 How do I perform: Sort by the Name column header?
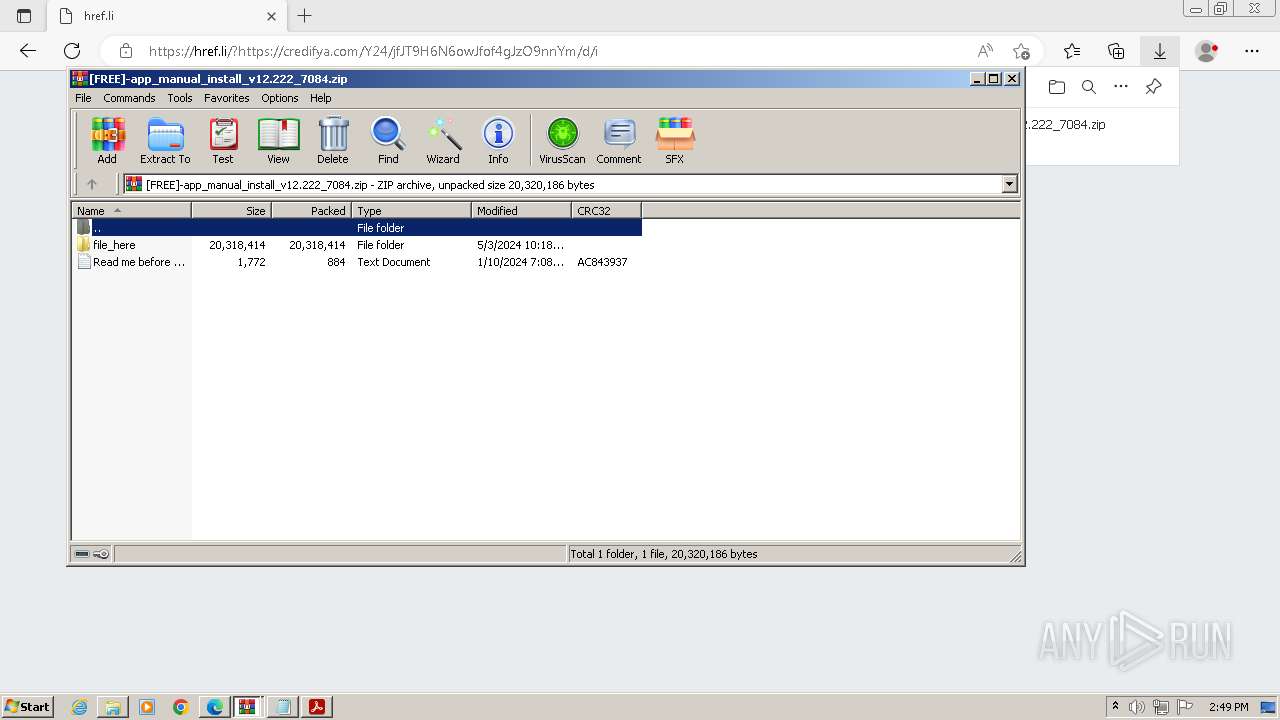point(131,210)
